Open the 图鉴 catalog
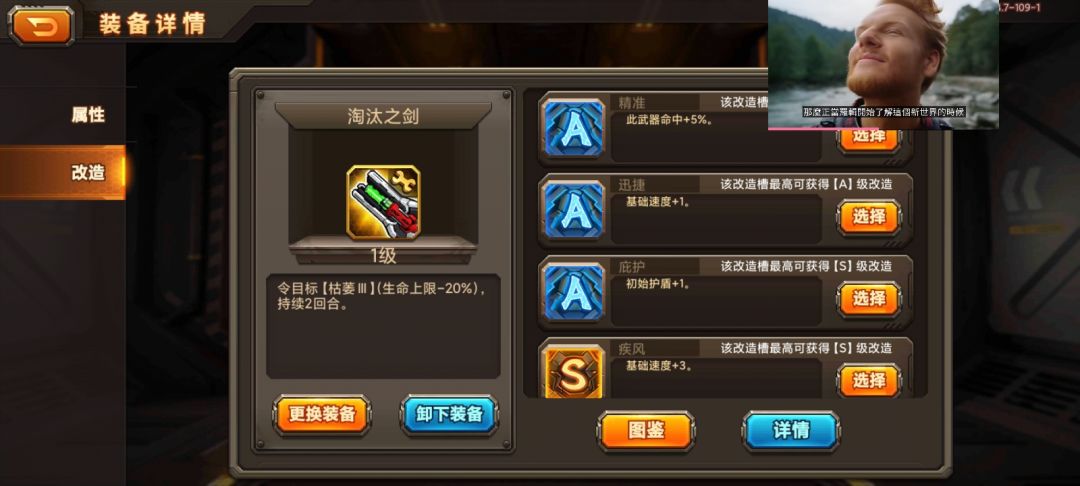Image resolution: width=1080 pixels, height=486 pixels. [646, 431]
